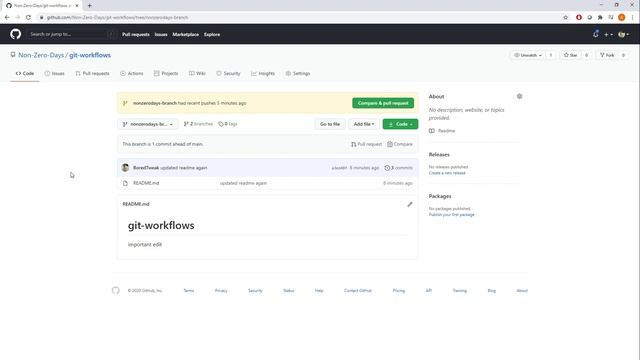640x360 pixels.
Task: Click Create a new release
Action: click(x=447, y=173)
